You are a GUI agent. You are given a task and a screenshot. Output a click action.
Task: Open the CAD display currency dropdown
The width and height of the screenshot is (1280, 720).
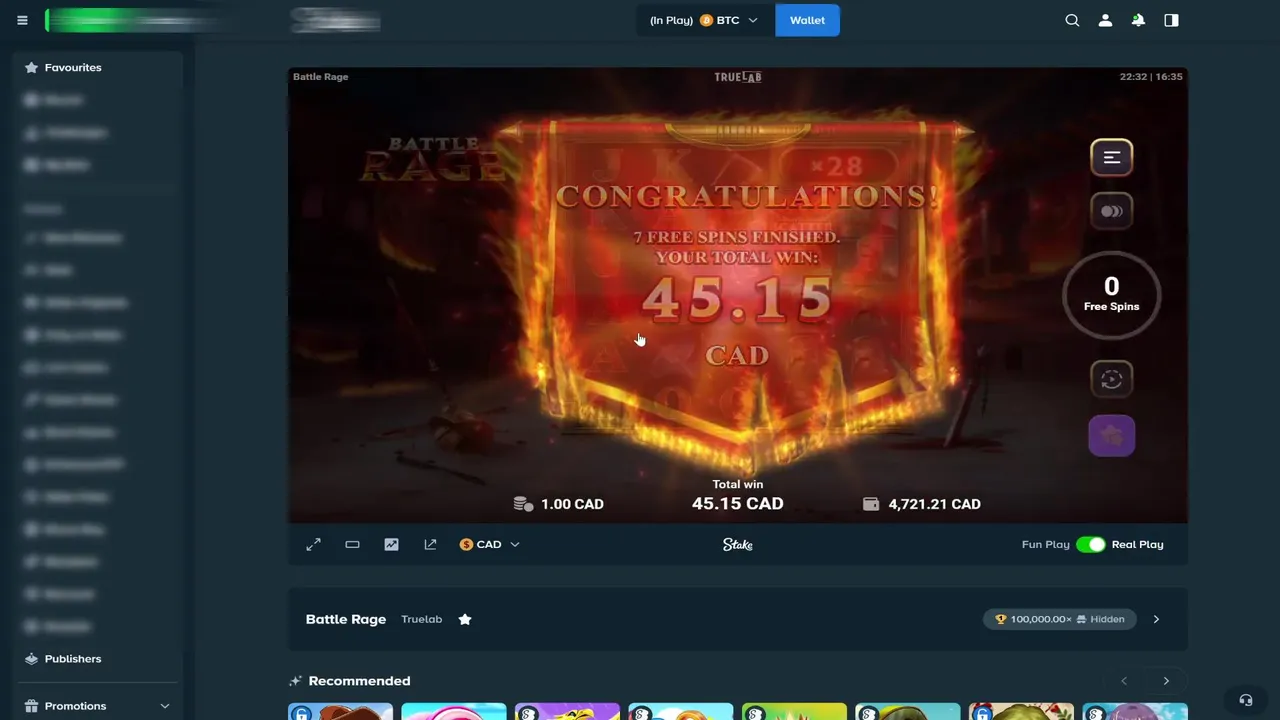(x=489, y=544)
